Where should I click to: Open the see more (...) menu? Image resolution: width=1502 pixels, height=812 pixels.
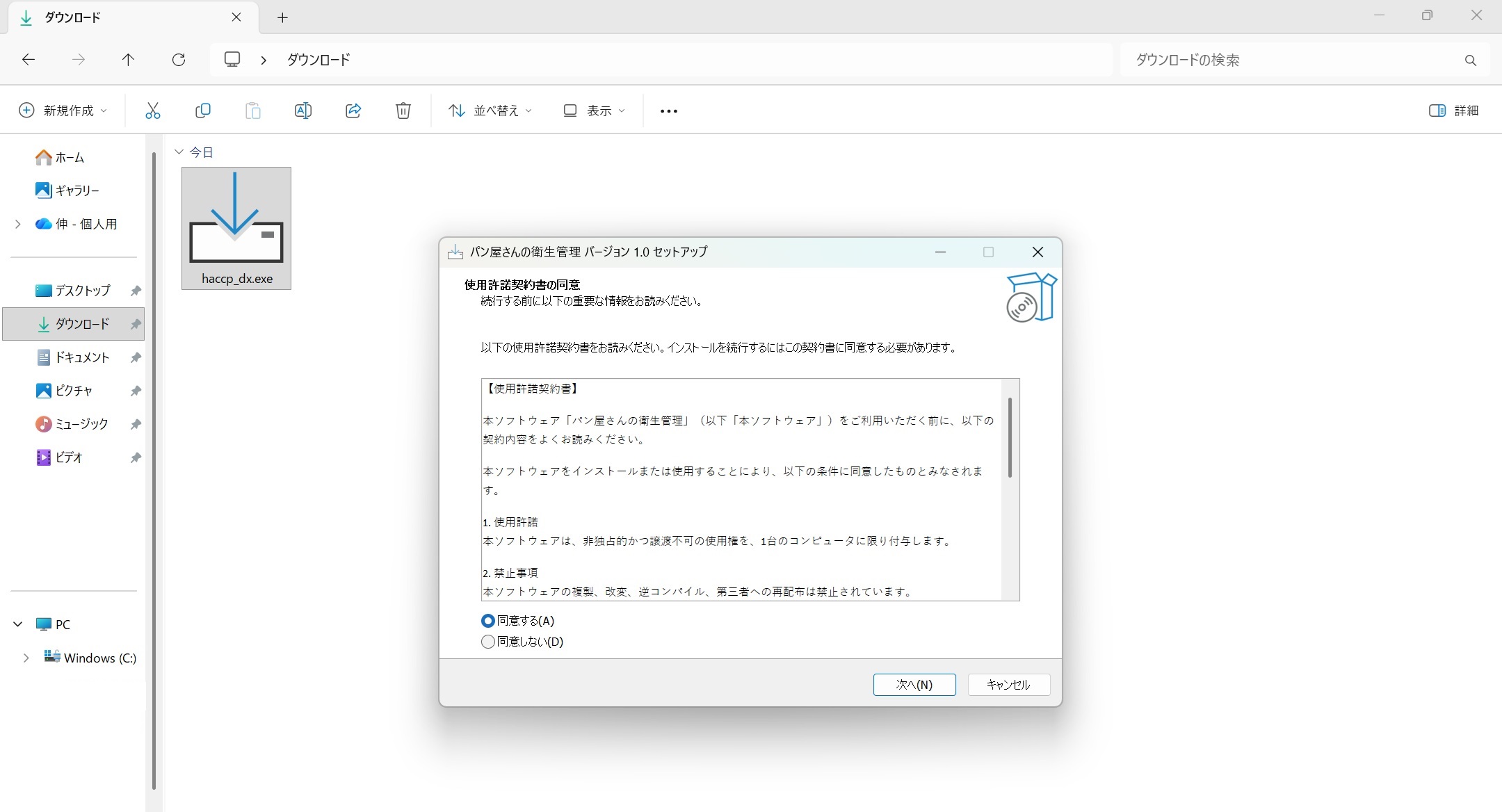668,111
